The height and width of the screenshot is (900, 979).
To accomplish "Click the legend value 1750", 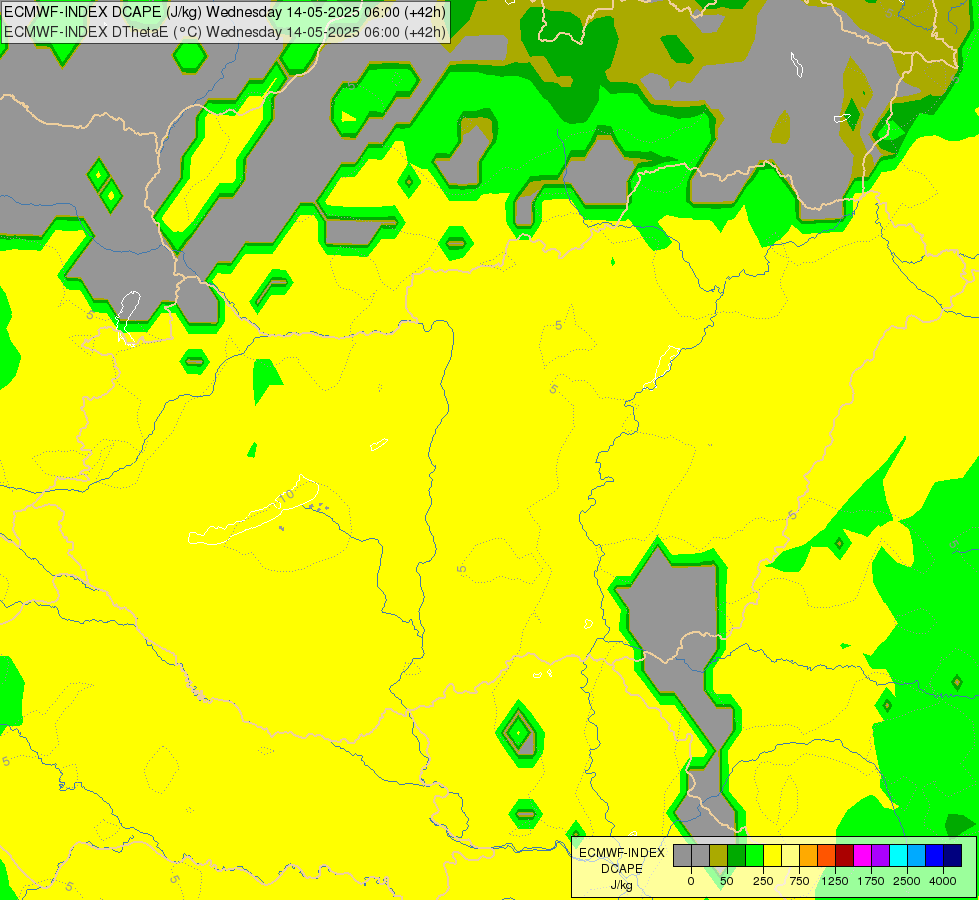I will 871,881.
